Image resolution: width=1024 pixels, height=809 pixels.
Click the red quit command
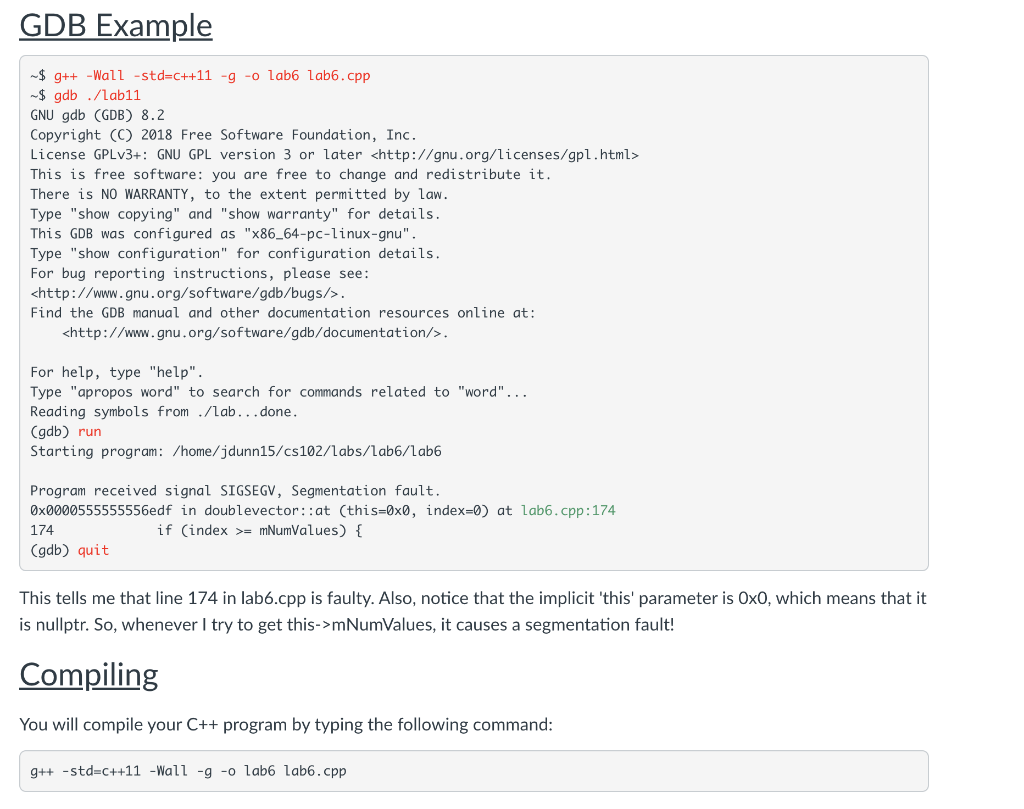pyautogui.click(x=93, y=550)
